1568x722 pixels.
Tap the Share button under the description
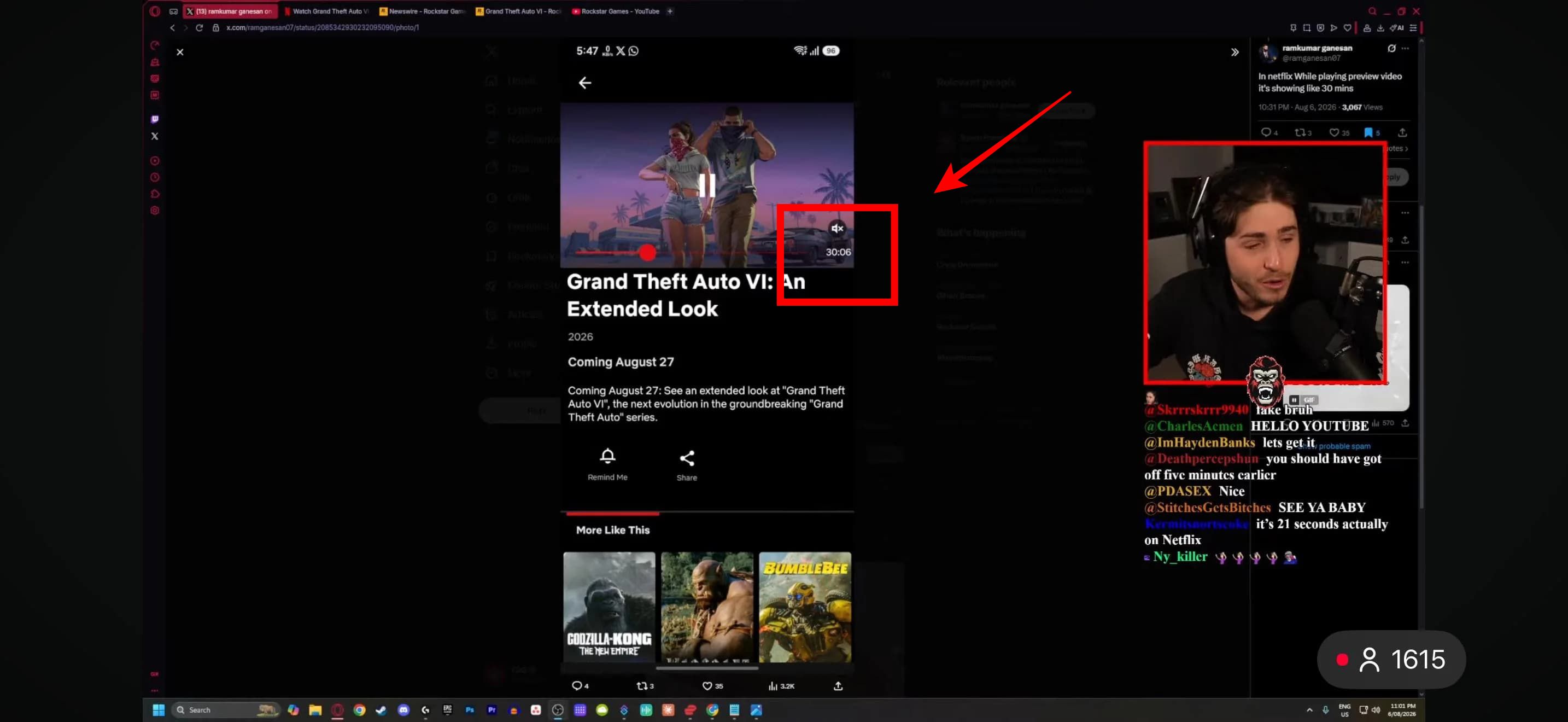pyautogui.click(x=687, y=465)
